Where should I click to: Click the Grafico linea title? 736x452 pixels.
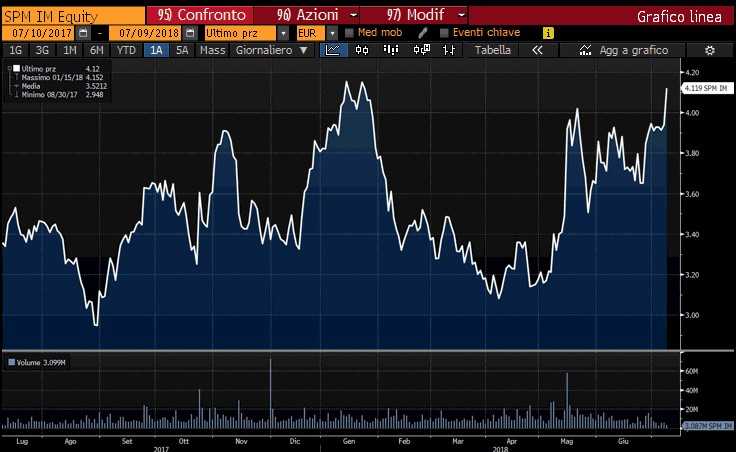(x=679, y=16)
